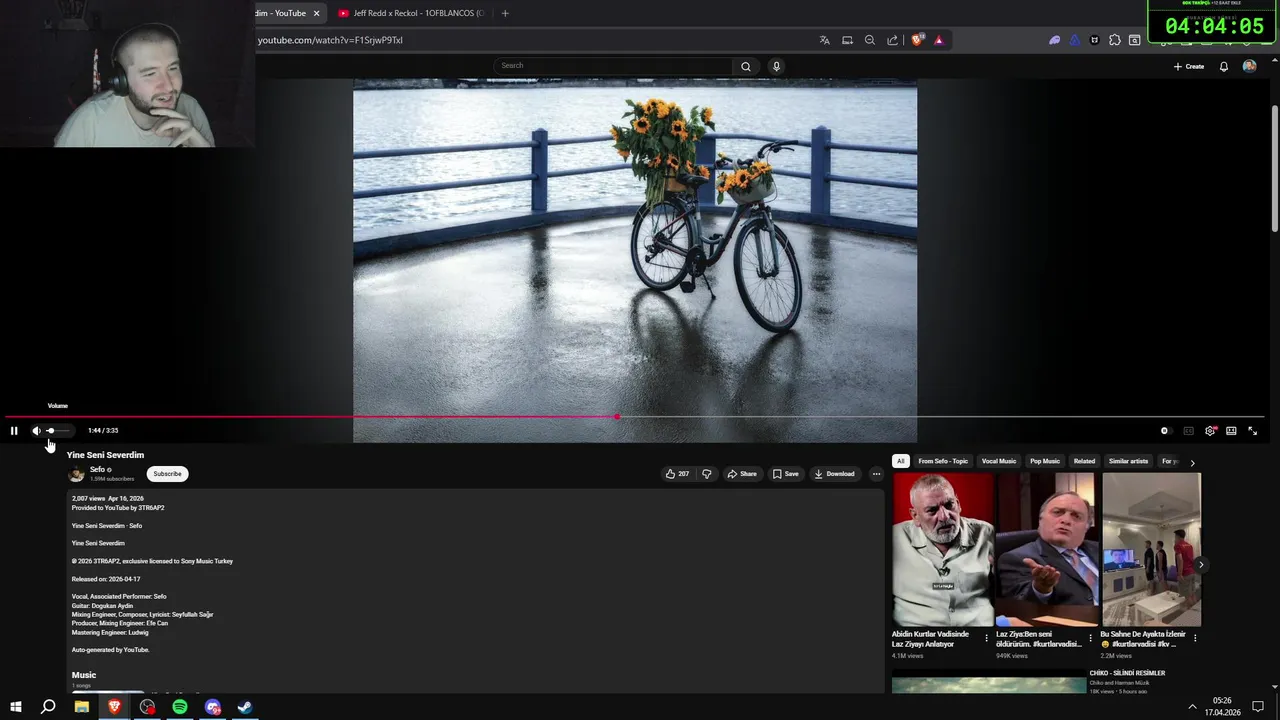Show next shorts with carousel arrow
This screenshot has height=720, width=1280.
click(x=1200, y=565)
